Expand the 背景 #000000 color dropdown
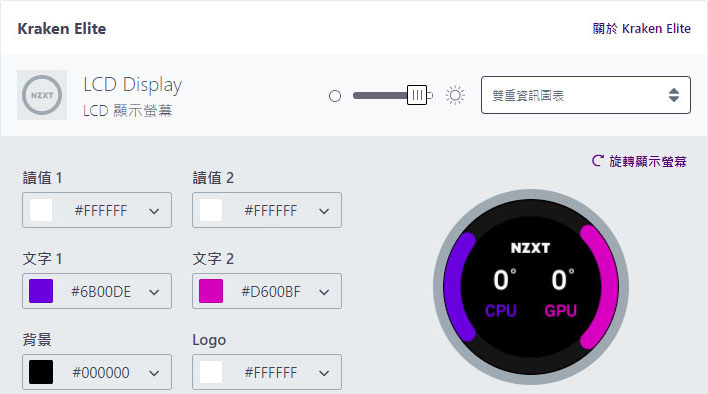Screen dimensions: 708x394 [x=97, y=372]
